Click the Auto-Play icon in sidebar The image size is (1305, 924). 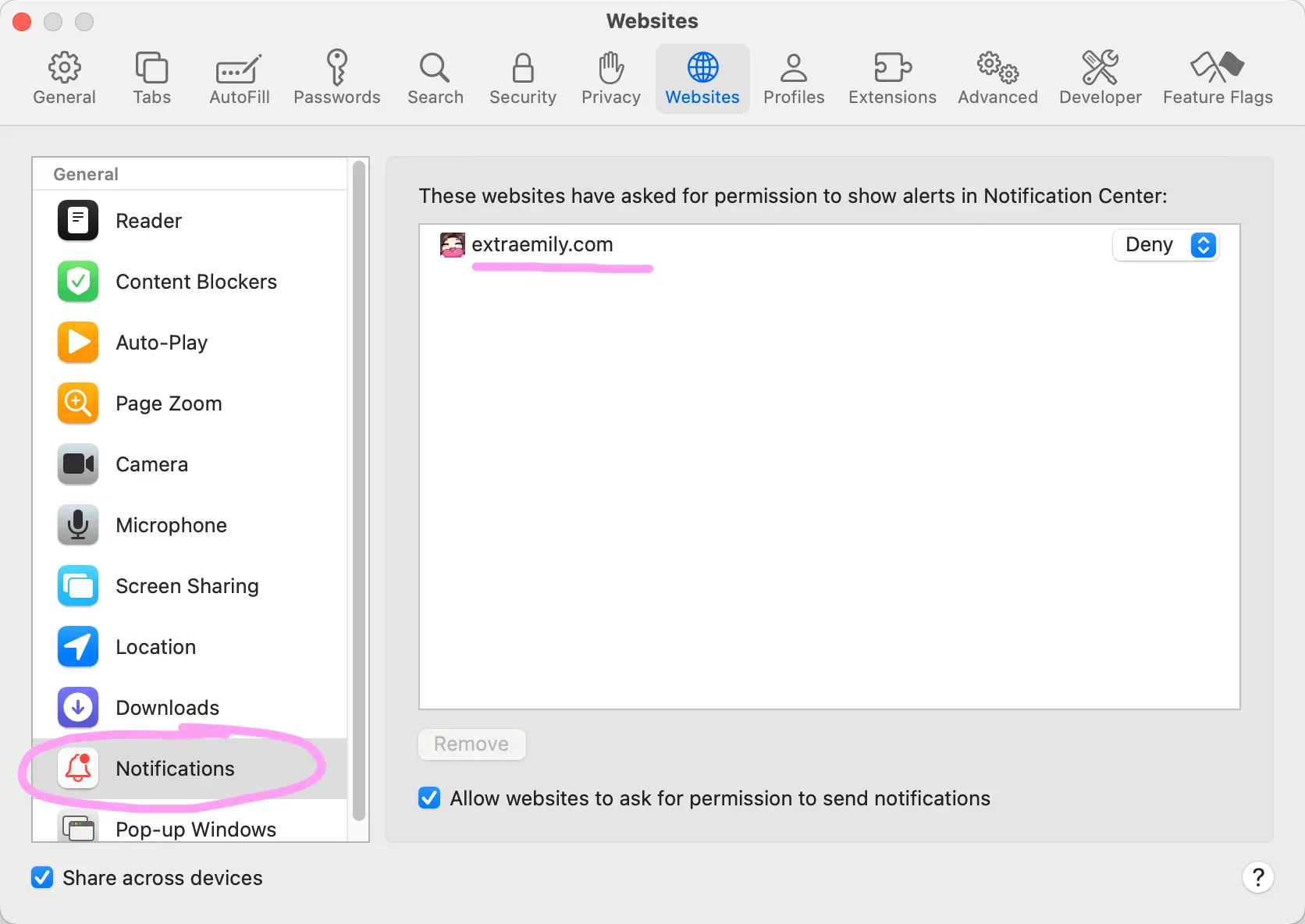(x=77, y=343)
